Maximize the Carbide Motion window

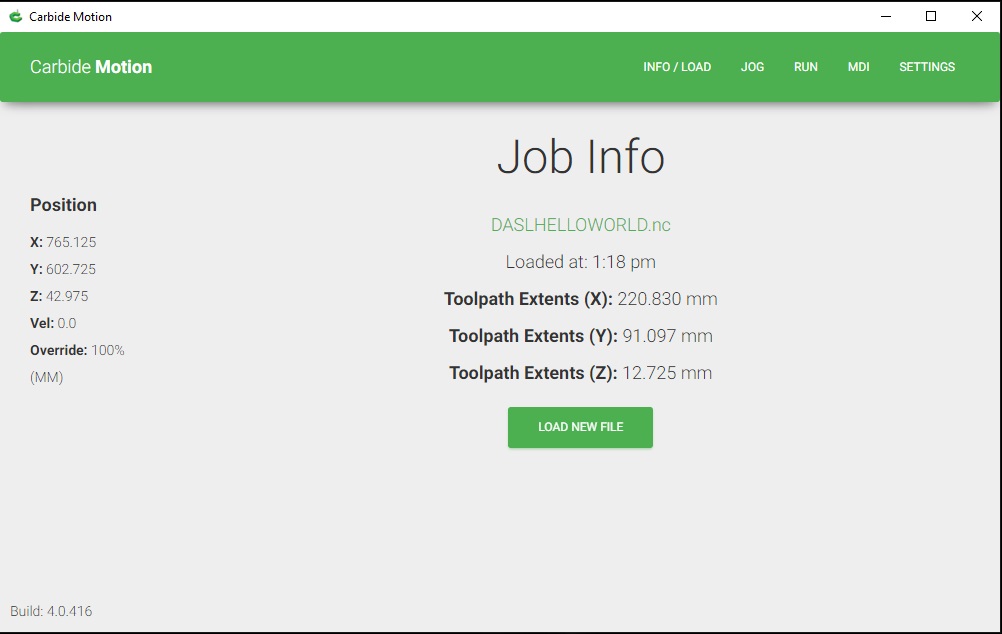(931, 17)
